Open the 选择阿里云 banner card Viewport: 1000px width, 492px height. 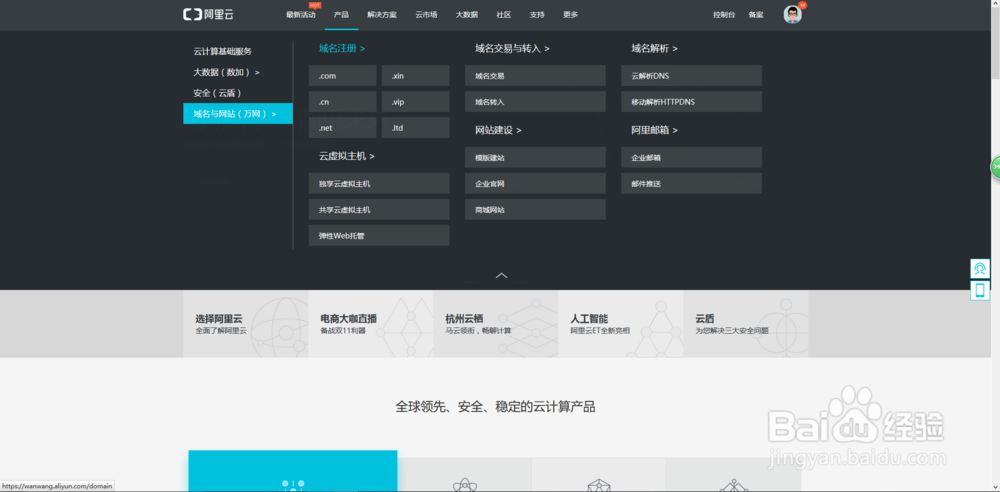click(246, 324)
